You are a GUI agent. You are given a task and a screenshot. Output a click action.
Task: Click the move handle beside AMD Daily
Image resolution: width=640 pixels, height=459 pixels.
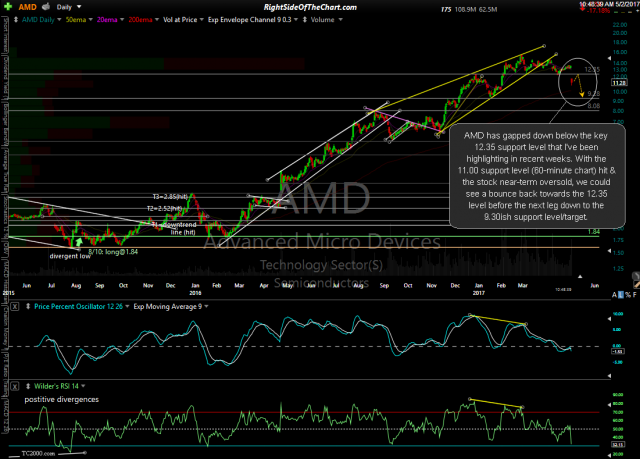tap(16, 20)
